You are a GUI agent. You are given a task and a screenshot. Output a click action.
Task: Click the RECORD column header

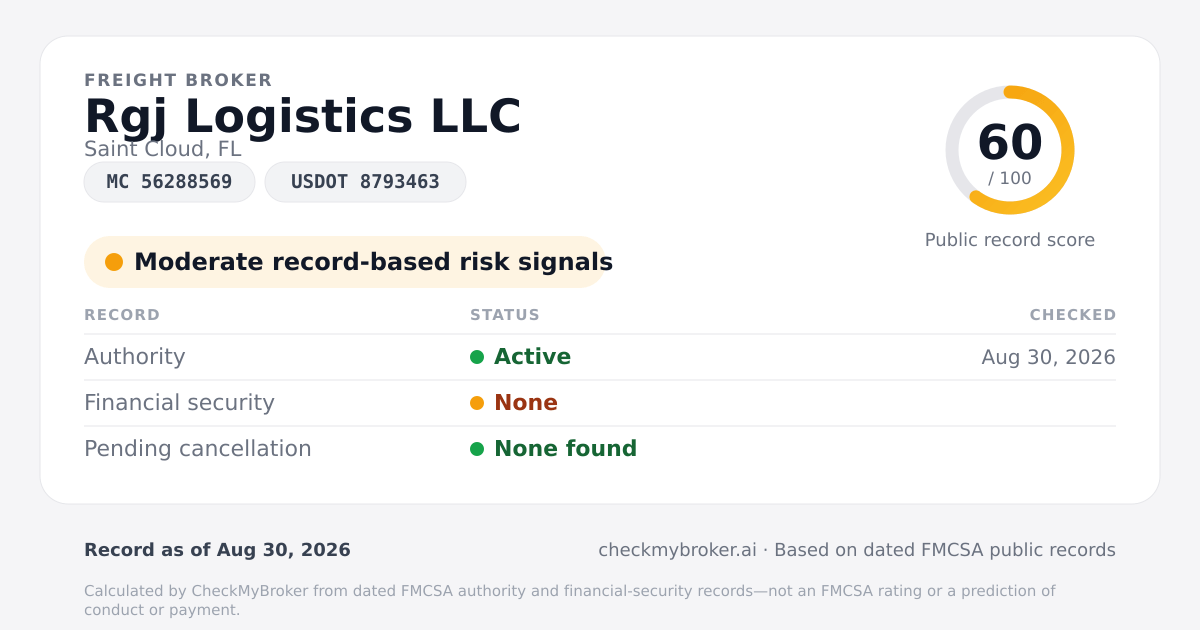coord(122,315)
